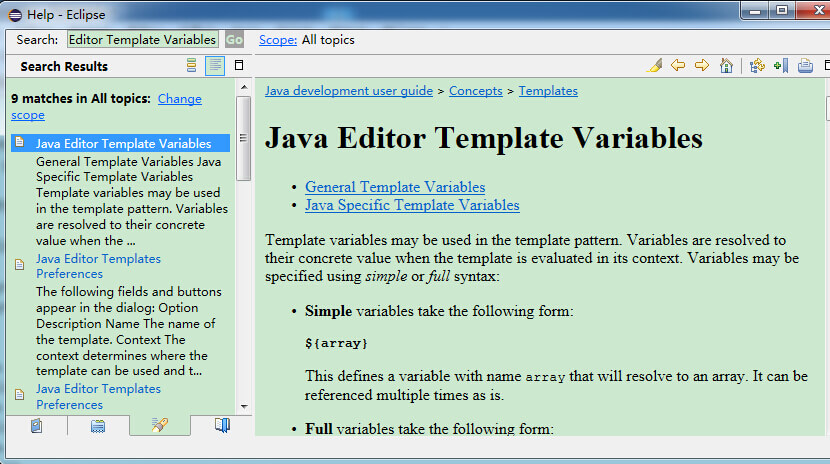Viewport: 830px width, 464px height.
Task: Click the Go search button
Action: point(234,40)
